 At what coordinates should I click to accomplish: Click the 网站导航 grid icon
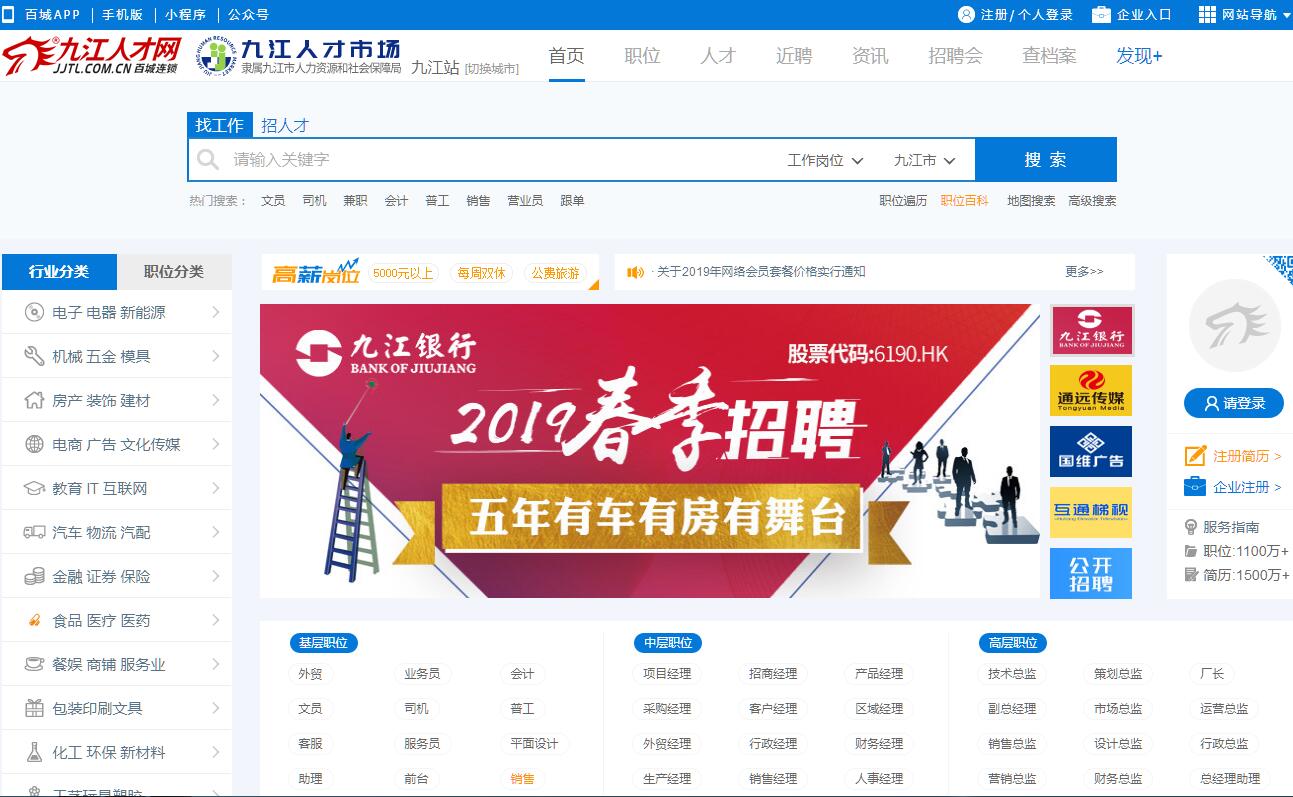click(1207, 14)
